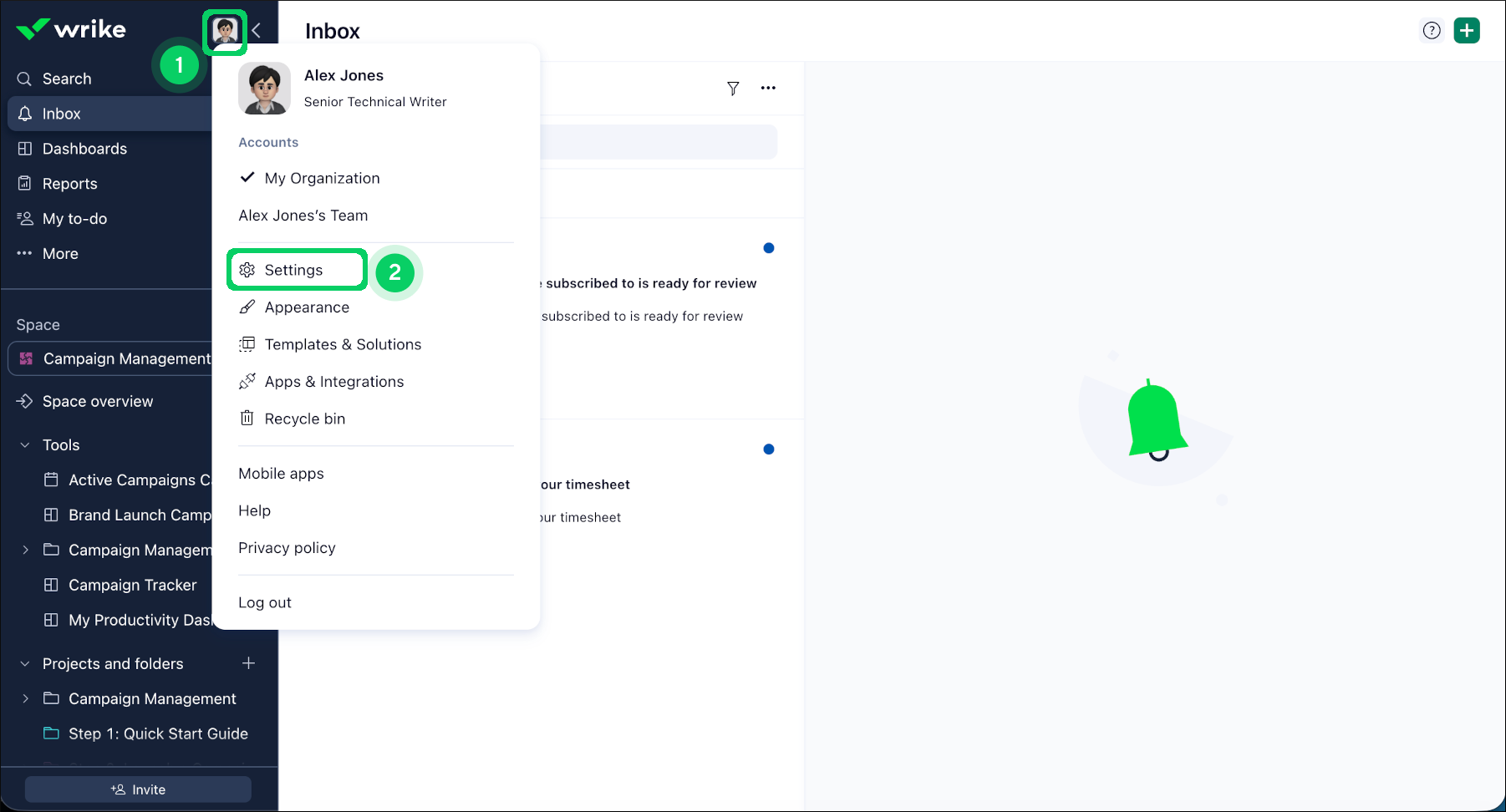The height and width of the screenshot is (812, 1506).
Task: Expand Campaign Management under Projects and folders
Action: [x=25, y=698]
